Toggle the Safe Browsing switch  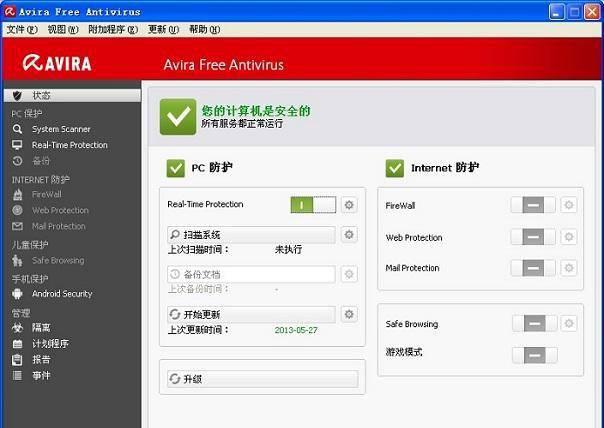click(535, 324)
